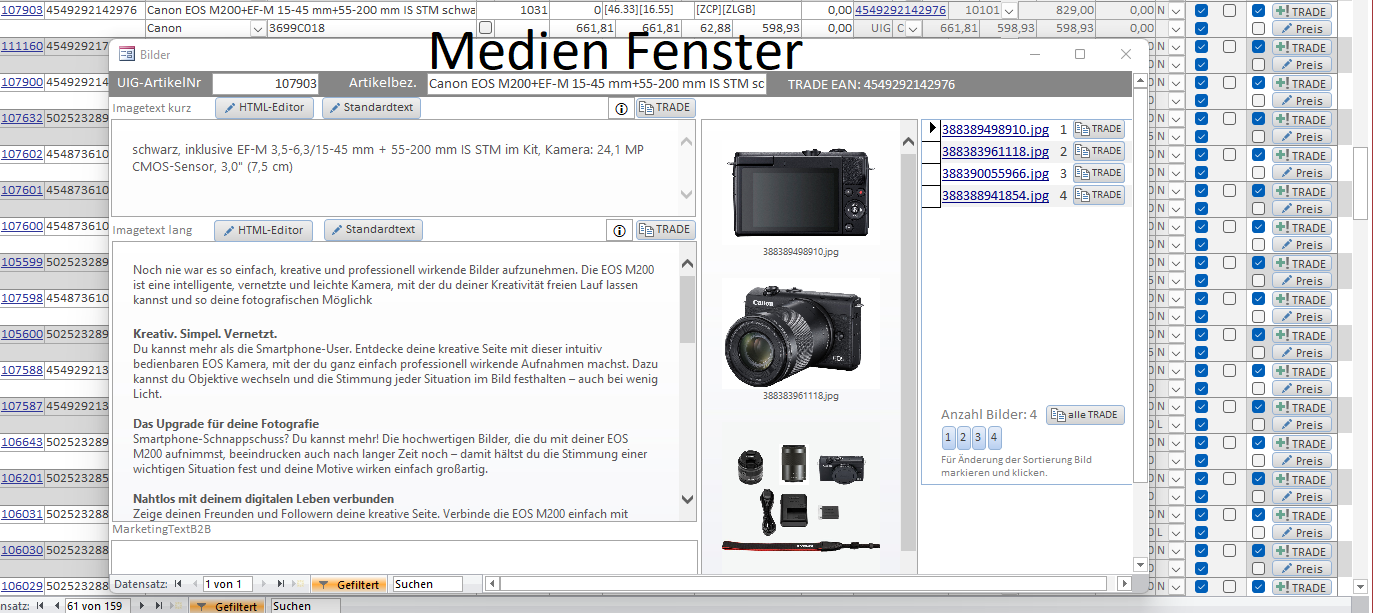Toggle checkbox directly left of Preis in row 107632
The height and width of the screenshot is (613, 1377).
tap(1258, 137)
